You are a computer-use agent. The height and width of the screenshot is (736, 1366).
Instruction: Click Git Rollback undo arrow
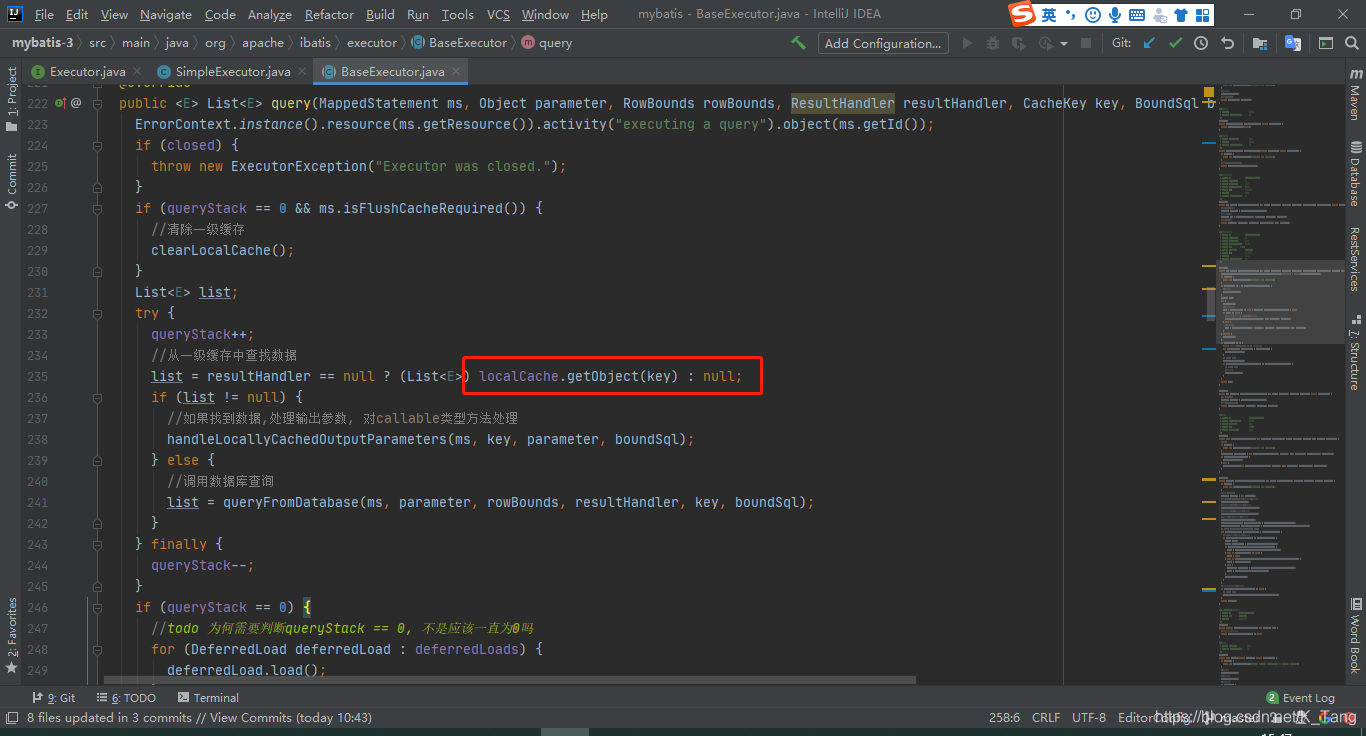click(x=1227, y=43)
